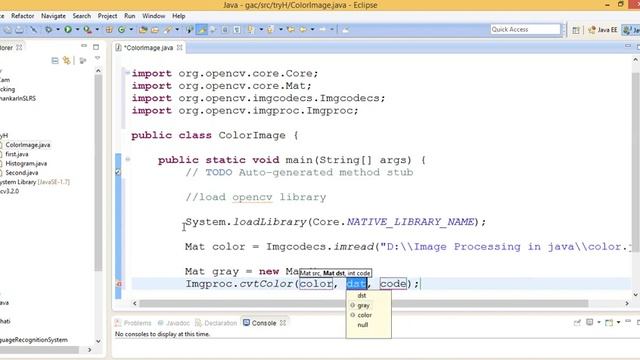Click in the Quick Access search field
The image size is (640, 360).
[x=526, y=29]
